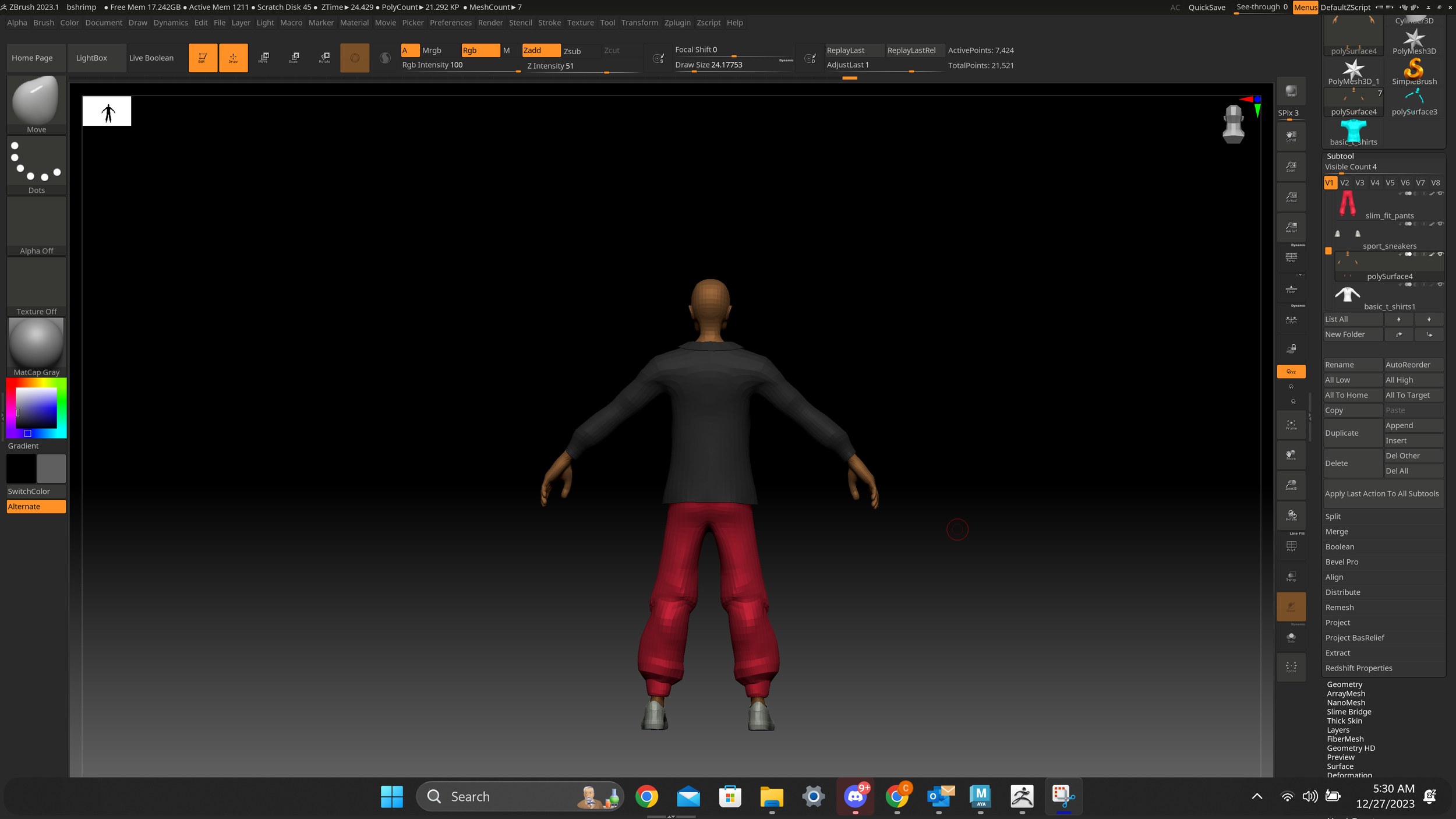Click the SimpleBrush tool icon
Viewport: 1456px width, 819px height.
(1414, 72)
